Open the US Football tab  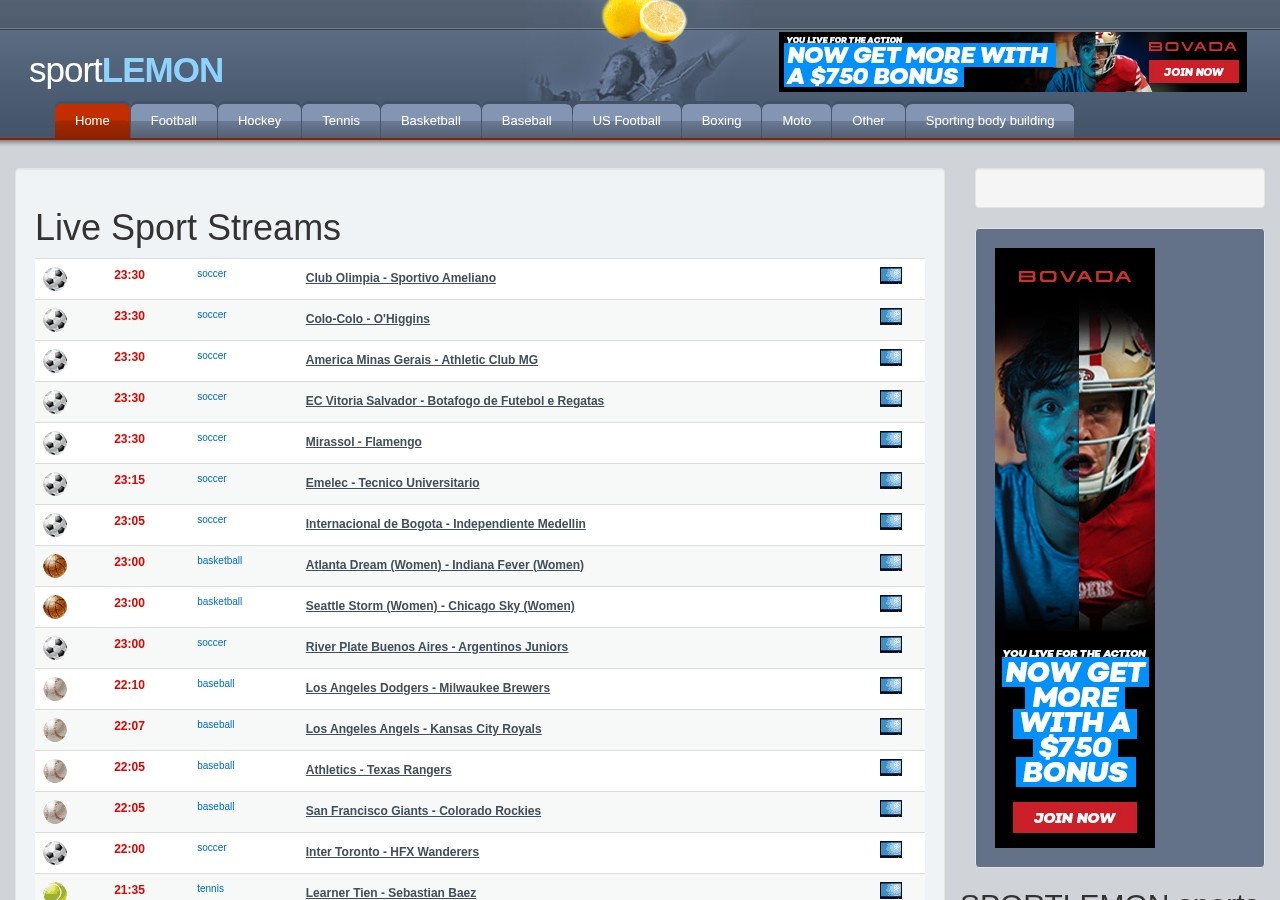tap(627, 121)
